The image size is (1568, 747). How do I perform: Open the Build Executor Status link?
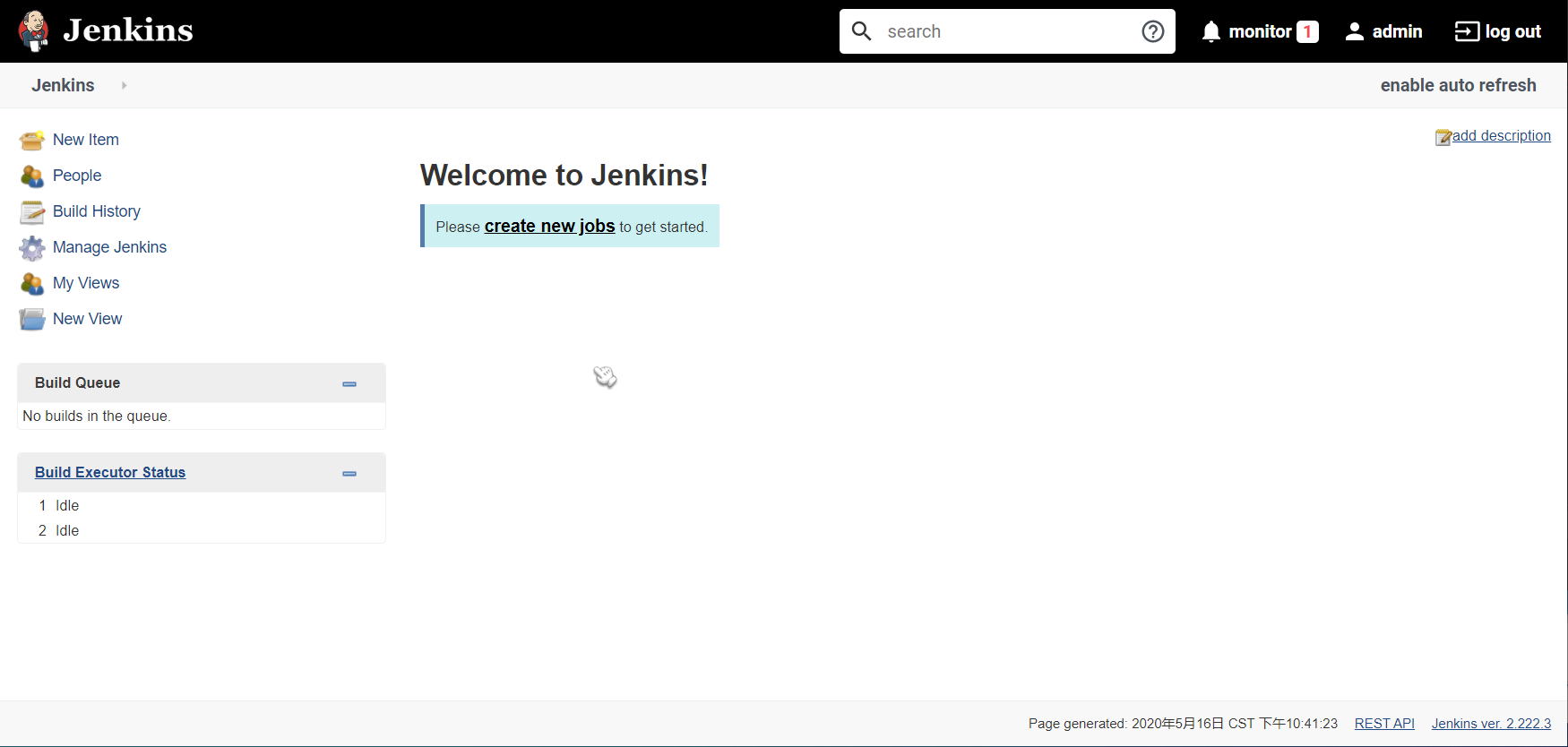(x=110, y=472)
